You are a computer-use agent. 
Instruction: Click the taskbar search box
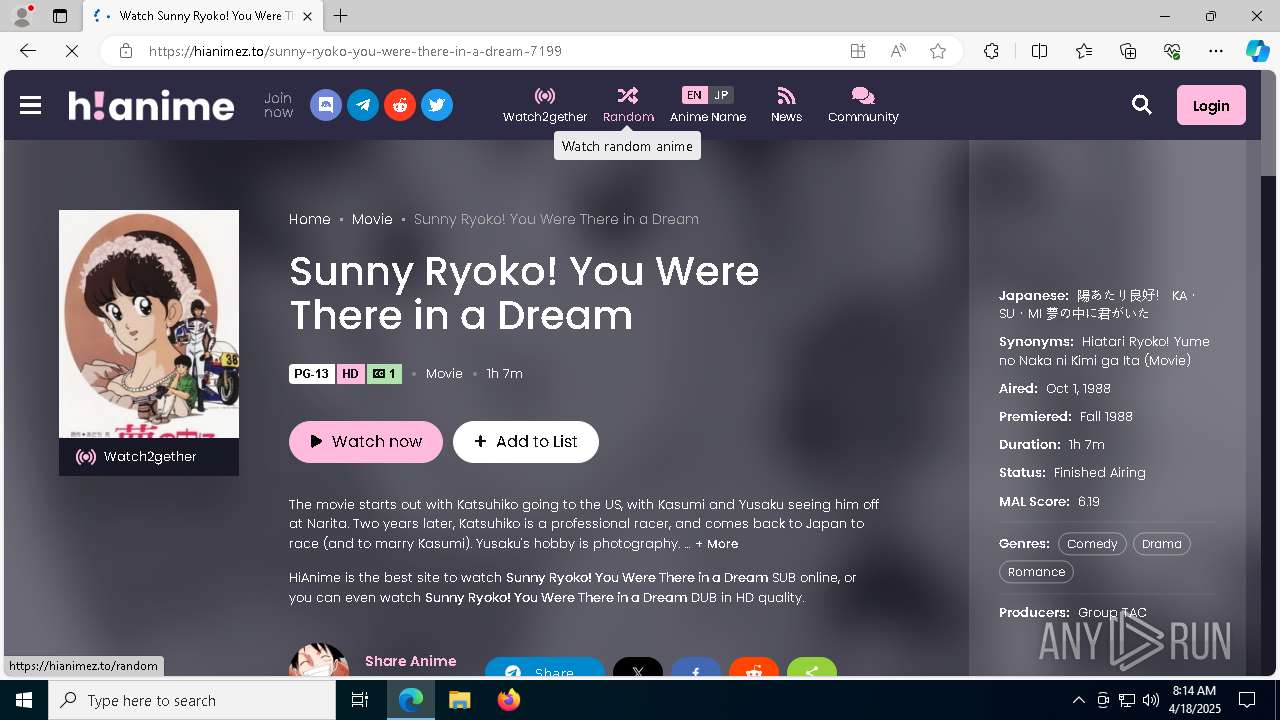[192, 700]
